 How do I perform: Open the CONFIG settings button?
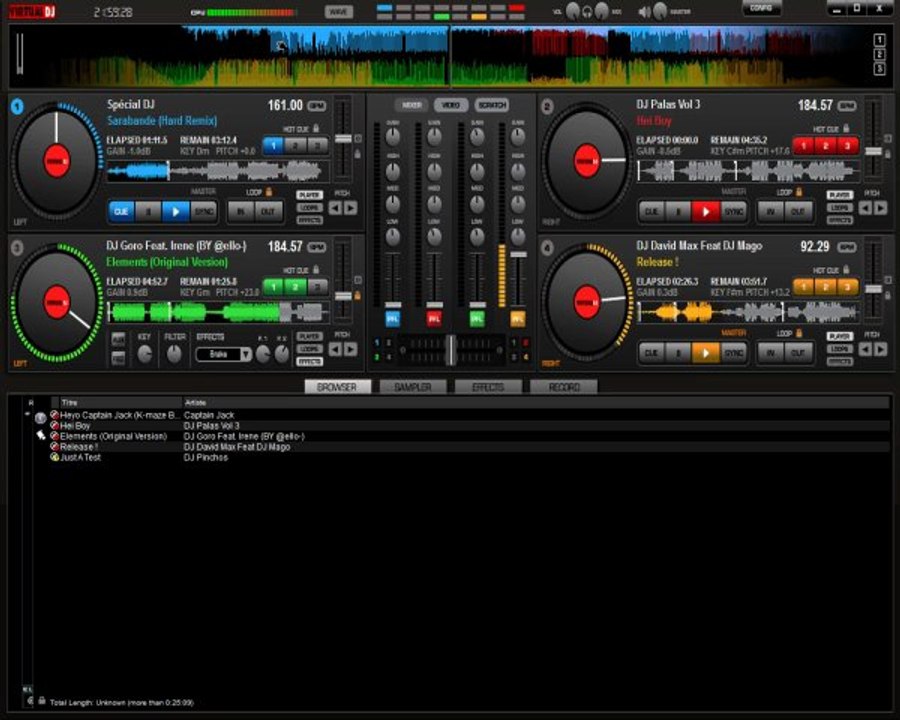click(761, 8)
